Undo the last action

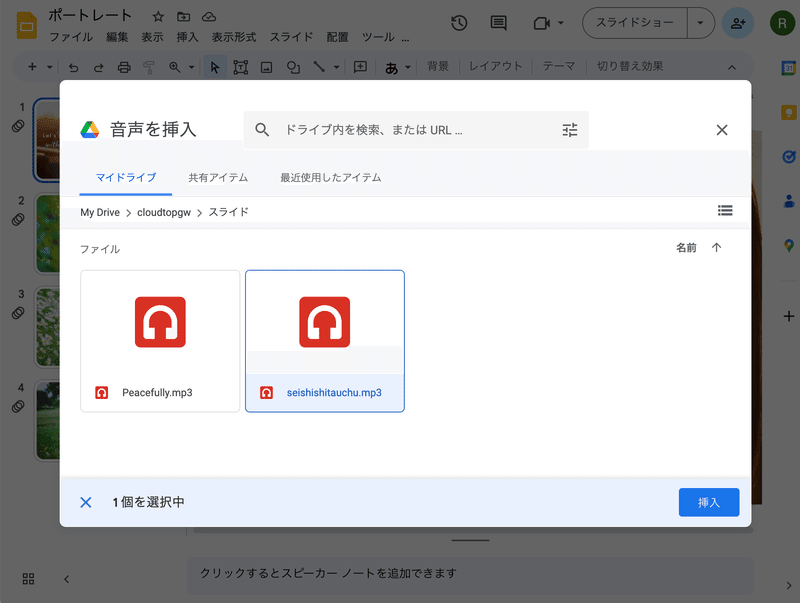point(73,67)
